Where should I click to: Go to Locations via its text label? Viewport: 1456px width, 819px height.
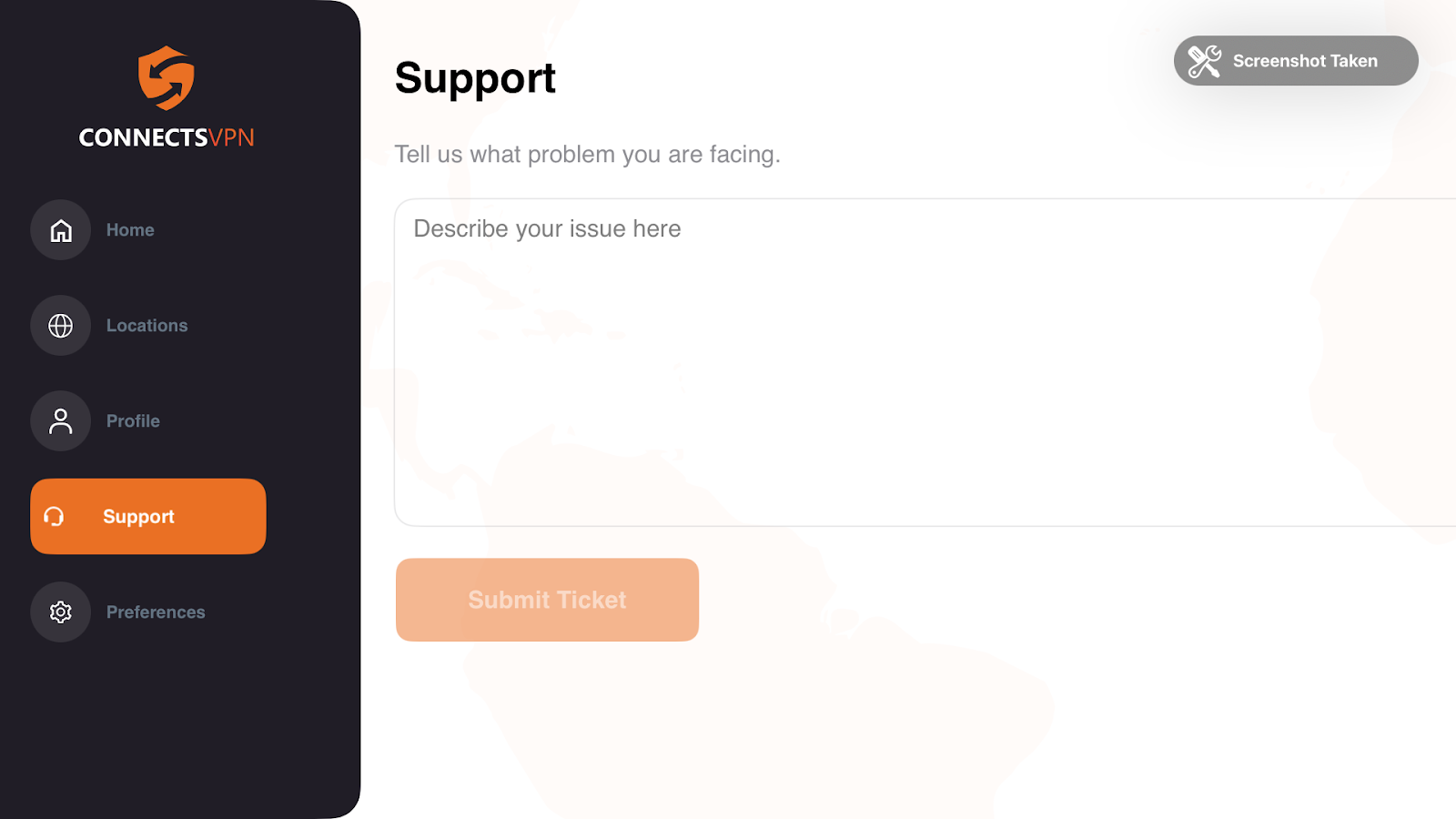[x=147, y=326]
